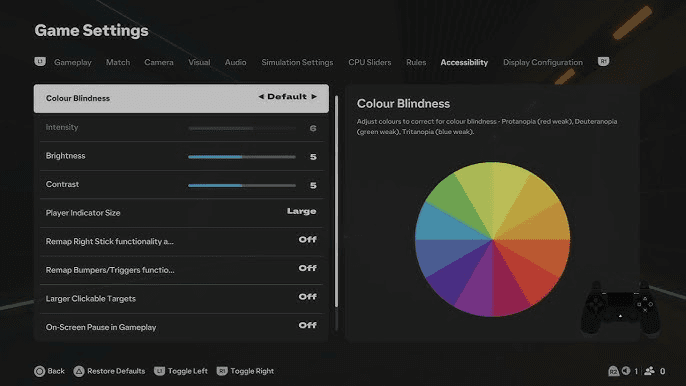Switch to the Camera tab
This screenshot has height=386, width=686.
[x=159, y=62]
